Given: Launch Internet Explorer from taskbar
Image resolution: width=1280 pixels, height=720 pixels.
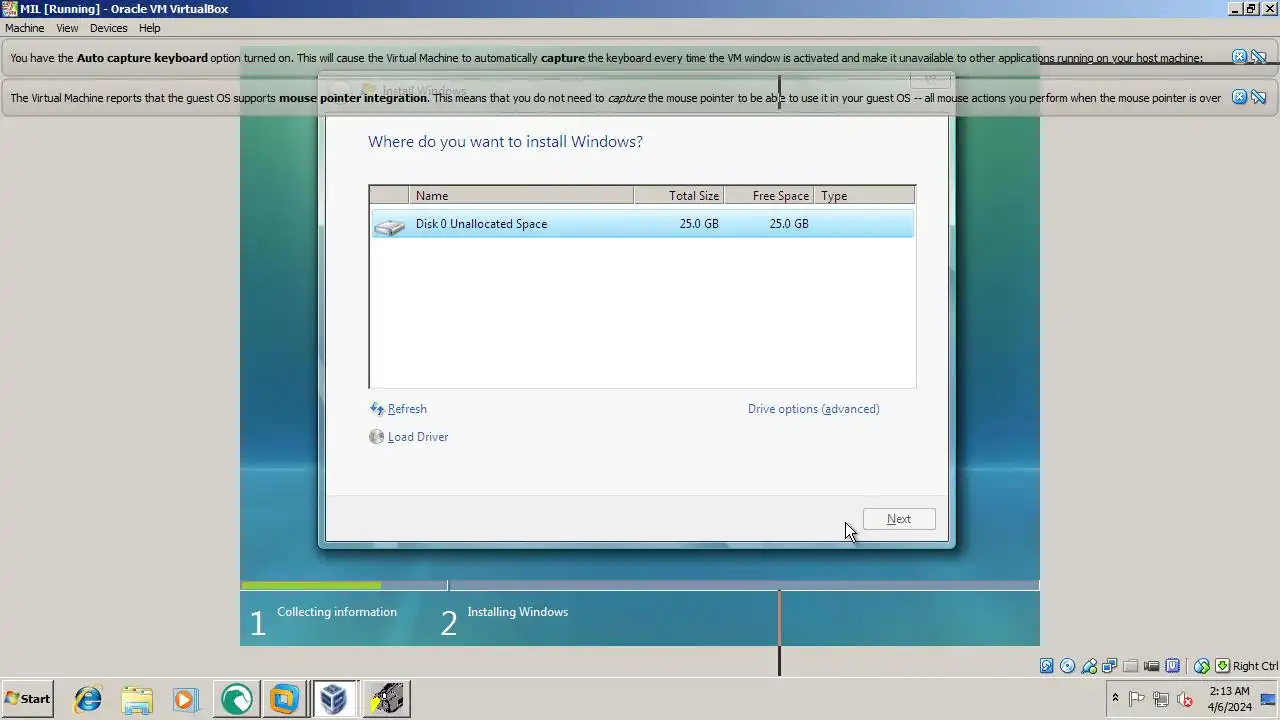Looking at the screenshot, I should (88, 699).
